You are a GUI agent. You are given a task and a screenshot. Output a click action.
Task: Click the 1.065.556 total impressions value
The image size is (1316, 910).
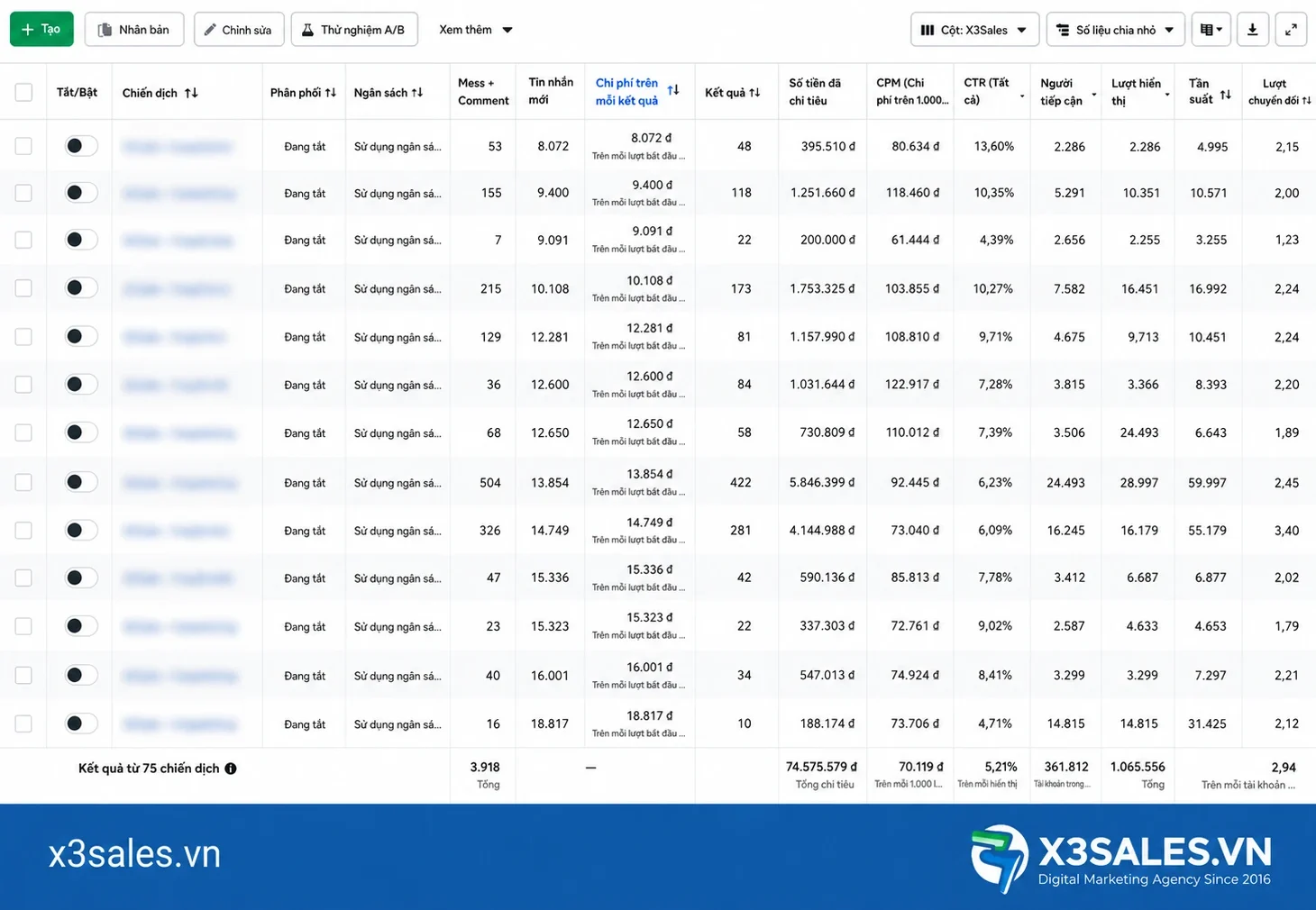coord(1138,767)
